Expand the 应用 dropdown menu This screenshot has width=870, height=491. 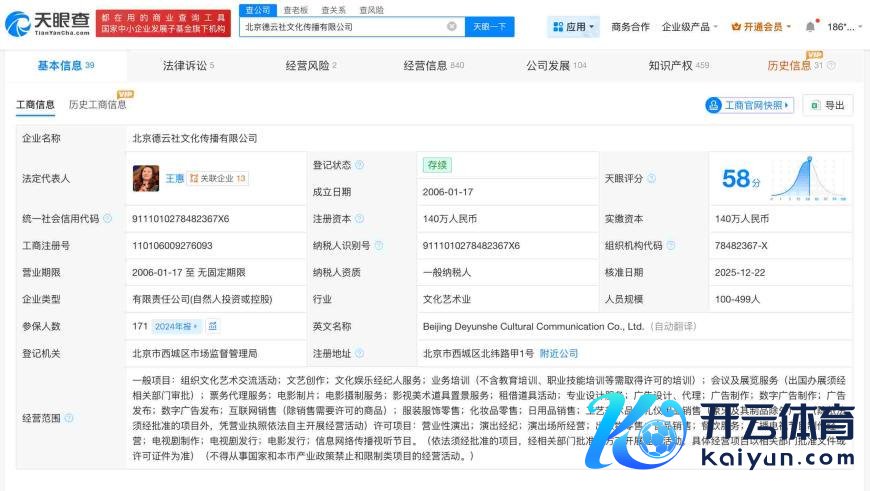(x=574, y=27)
